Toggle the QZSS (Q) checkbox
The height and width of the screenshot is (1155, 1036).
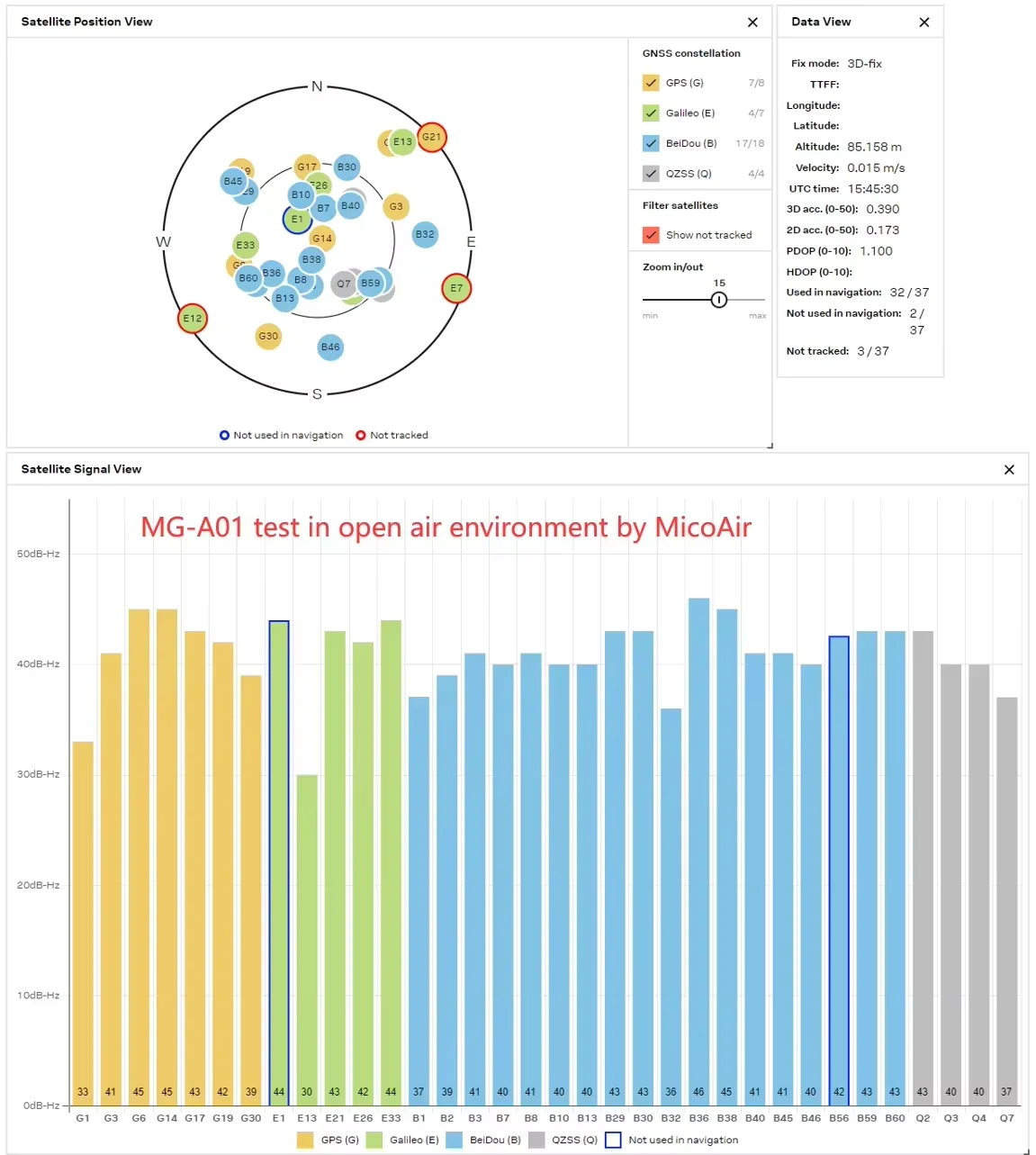click(x=651, y=174)
